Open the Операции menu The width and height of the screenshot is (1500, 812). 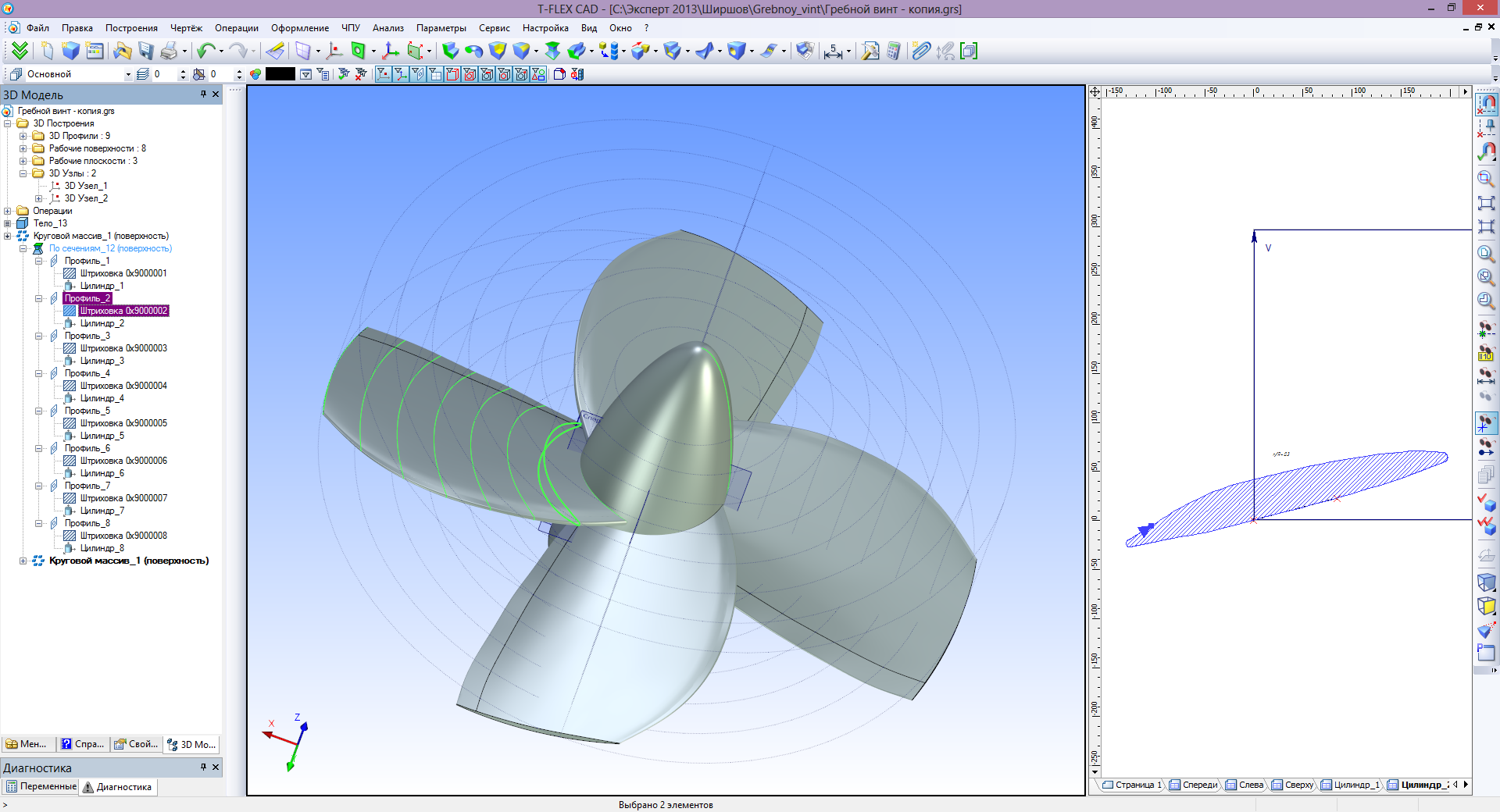tap(237, 28)
